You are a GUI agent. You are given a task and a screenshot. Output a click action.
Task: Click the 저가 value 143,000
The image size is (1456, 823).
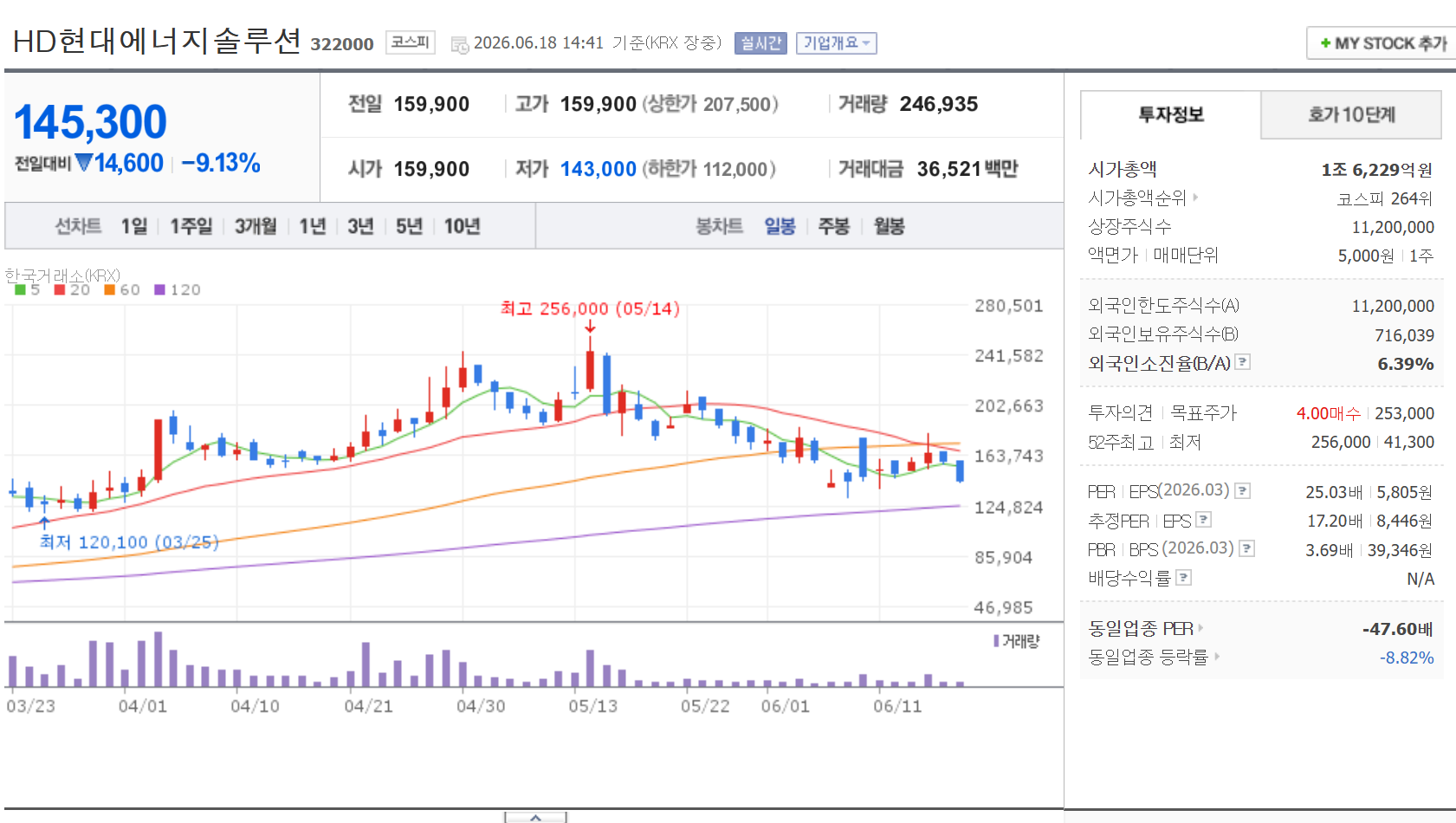coord(599,169)
